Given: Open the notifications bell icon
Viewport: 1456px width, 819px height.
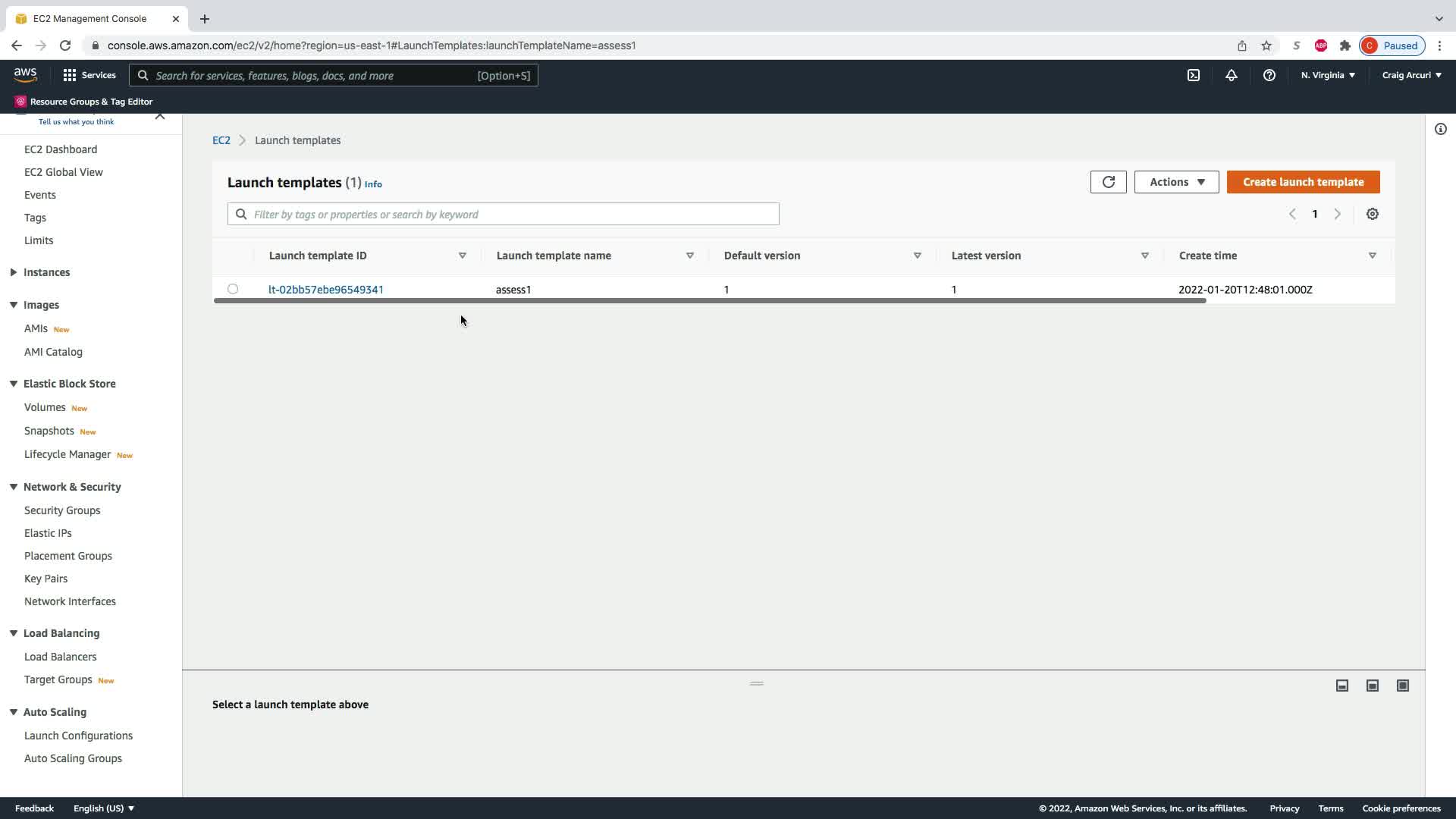Looking at the screenshot, I should point(1232,75).
